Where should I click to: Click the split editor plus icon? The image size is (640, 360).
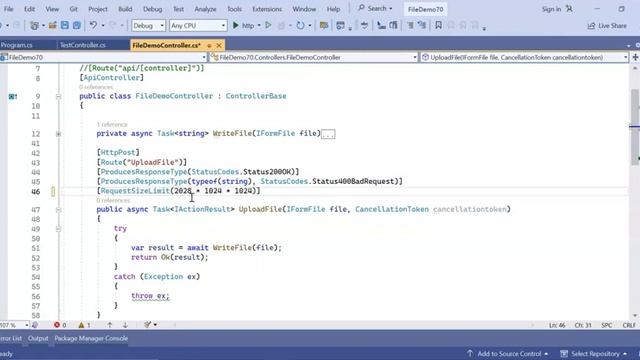tap(635, 57)
